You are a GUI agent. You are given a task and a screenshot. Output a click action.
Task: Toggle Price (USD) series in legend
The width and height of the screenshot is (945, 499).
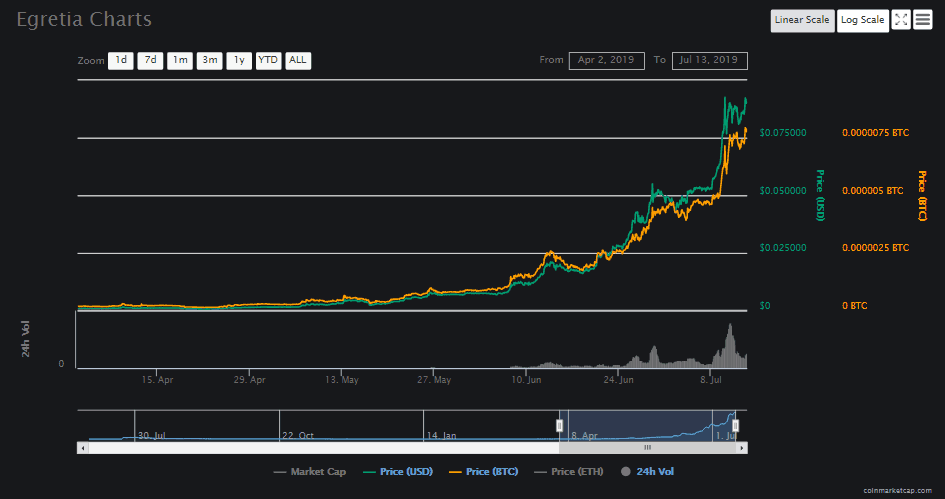pos(398,472)
